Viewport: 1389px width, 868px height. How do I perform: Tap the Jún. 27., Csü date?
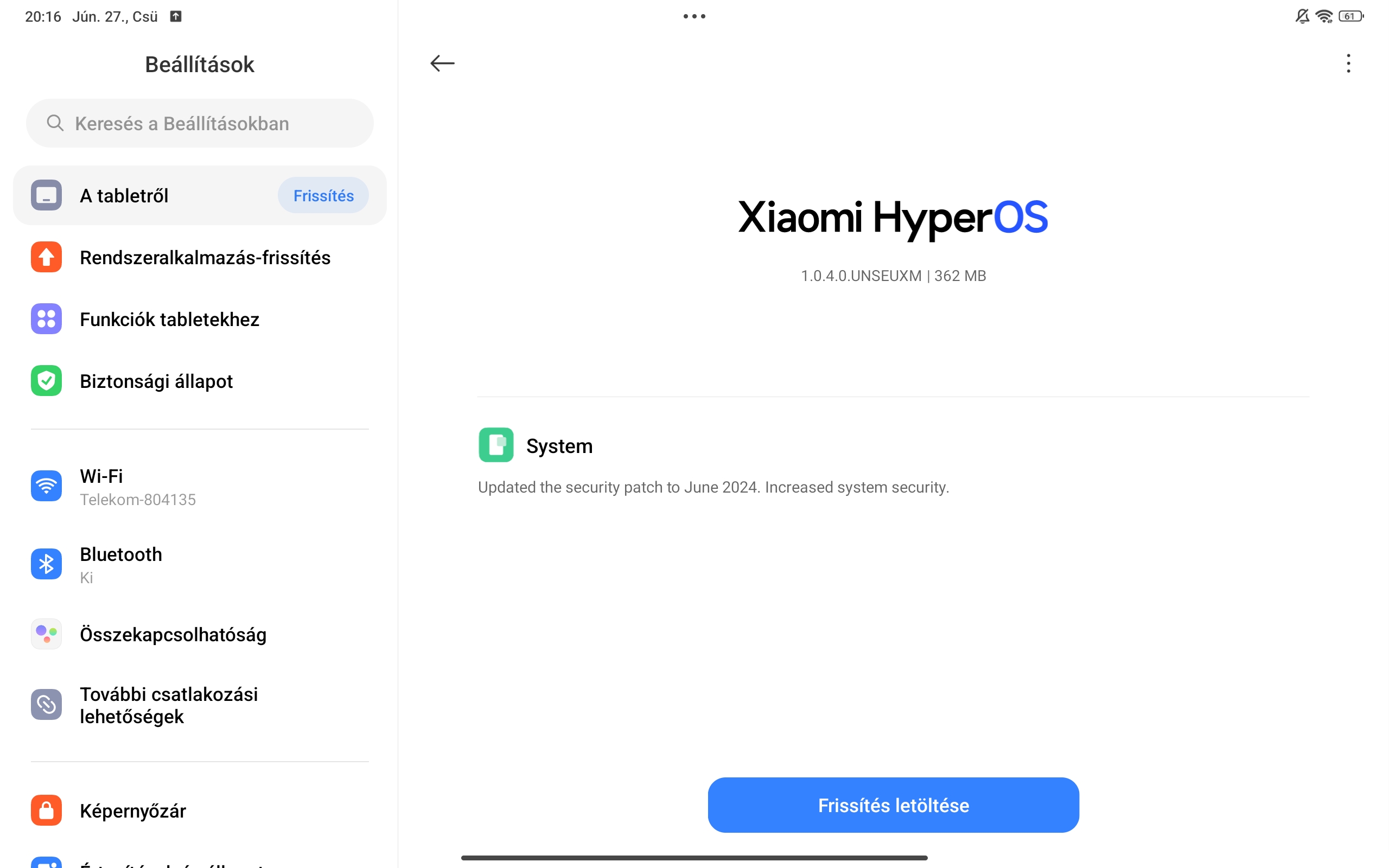click(x=115, y=16)
